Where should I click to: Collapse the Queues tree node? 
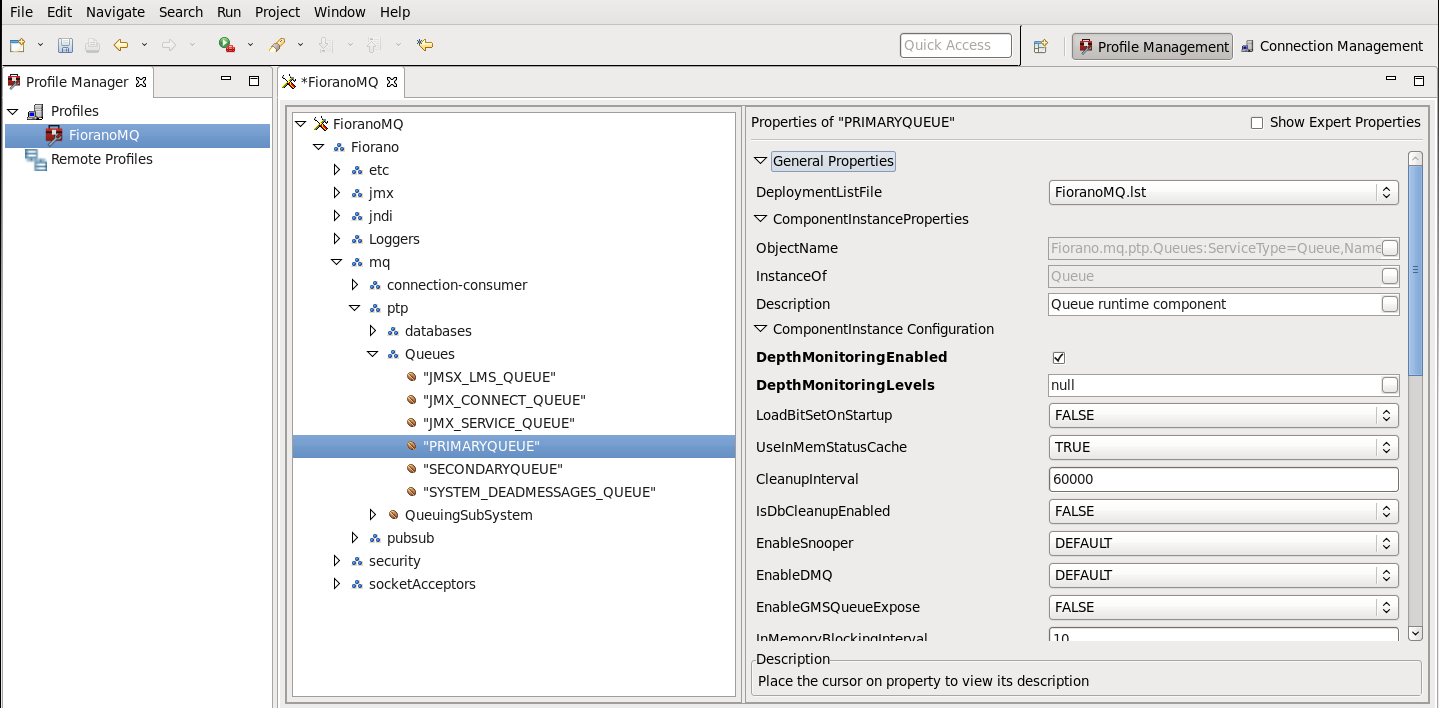373,354
